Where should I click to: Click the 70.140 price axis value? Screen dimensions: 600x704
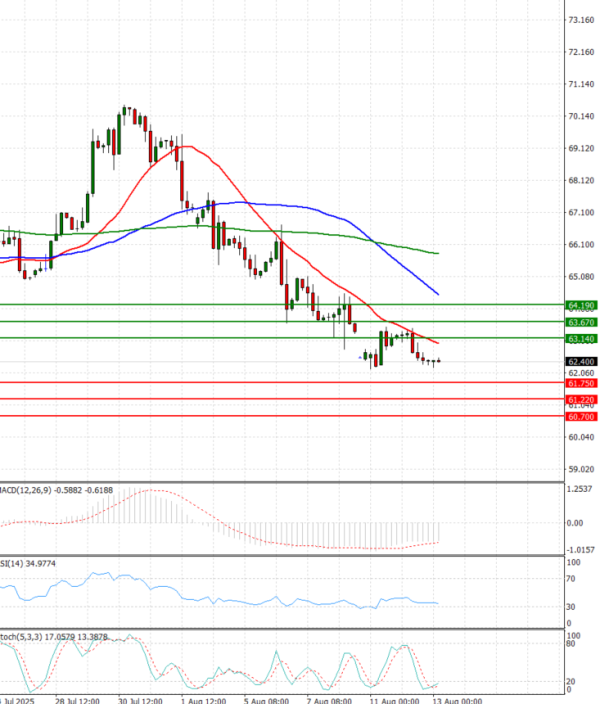pyautogui.click(x=581, y=116)
